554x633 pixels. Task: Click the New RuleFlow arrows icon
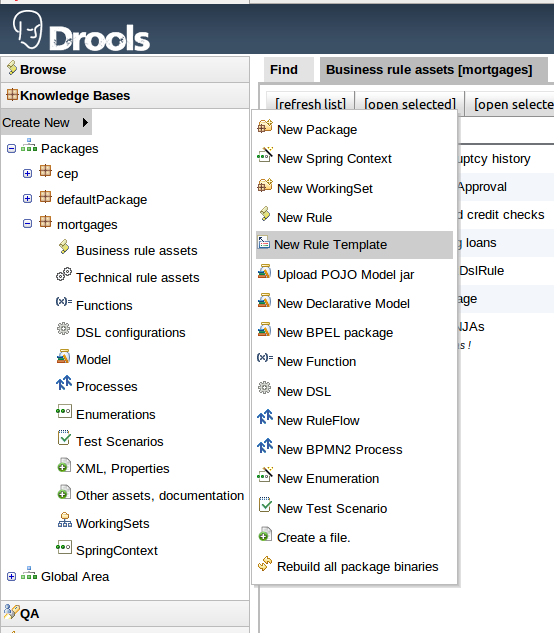[x=265, y=417]
